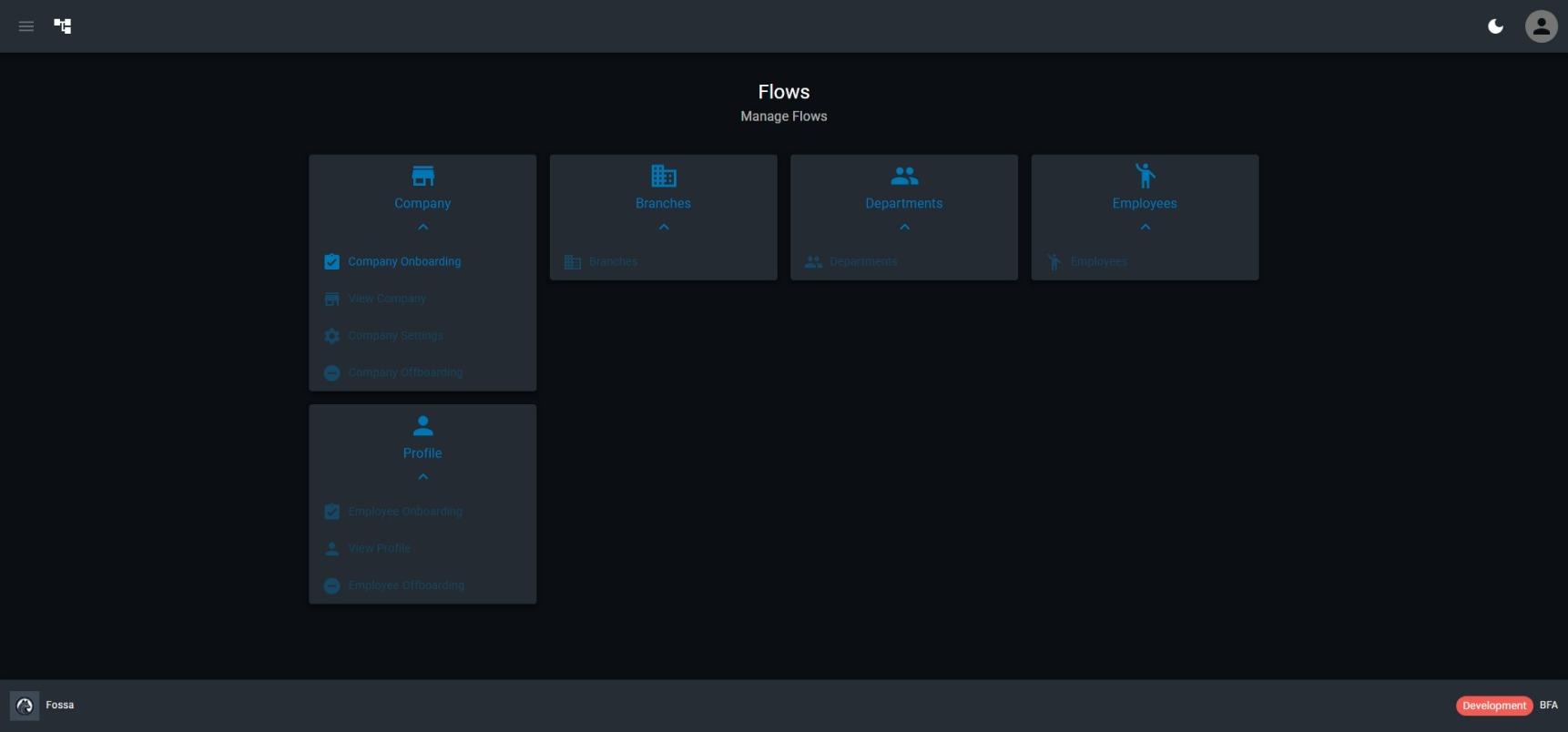Image resolution: width=1568 pixels, height=732 pixels.
Task: Select View Company menu item
Action: pyautogui.click(x=386, y=299)
